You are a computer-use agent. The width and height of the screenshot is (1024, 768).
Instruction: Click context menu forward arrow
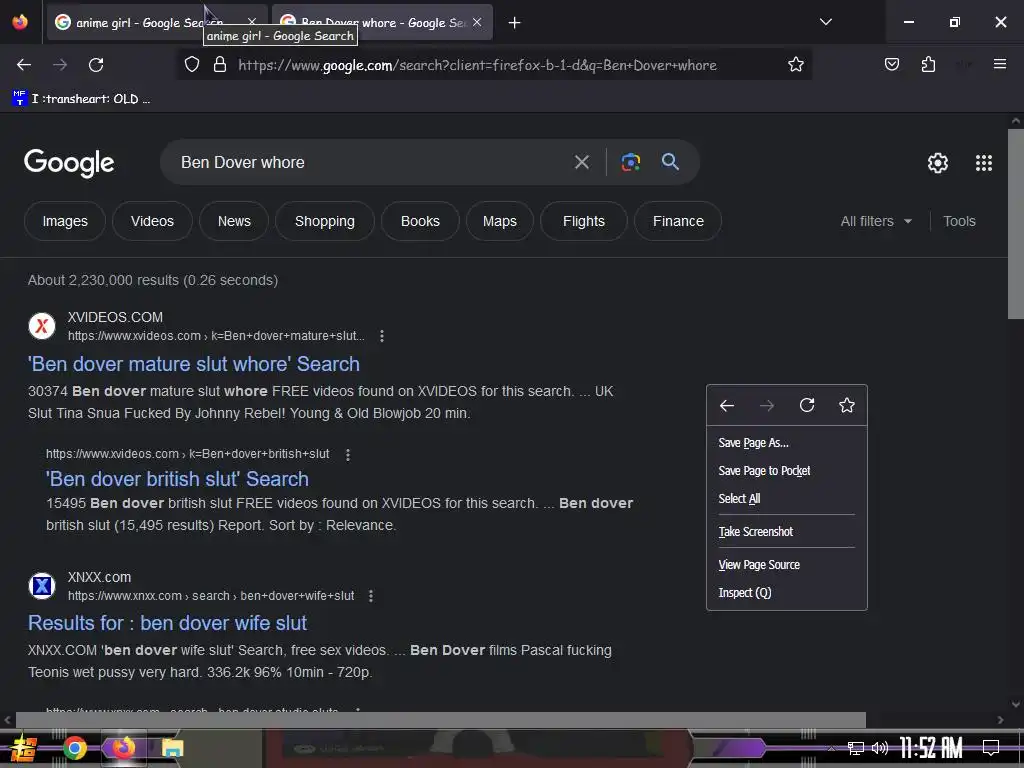click(767, 406)
